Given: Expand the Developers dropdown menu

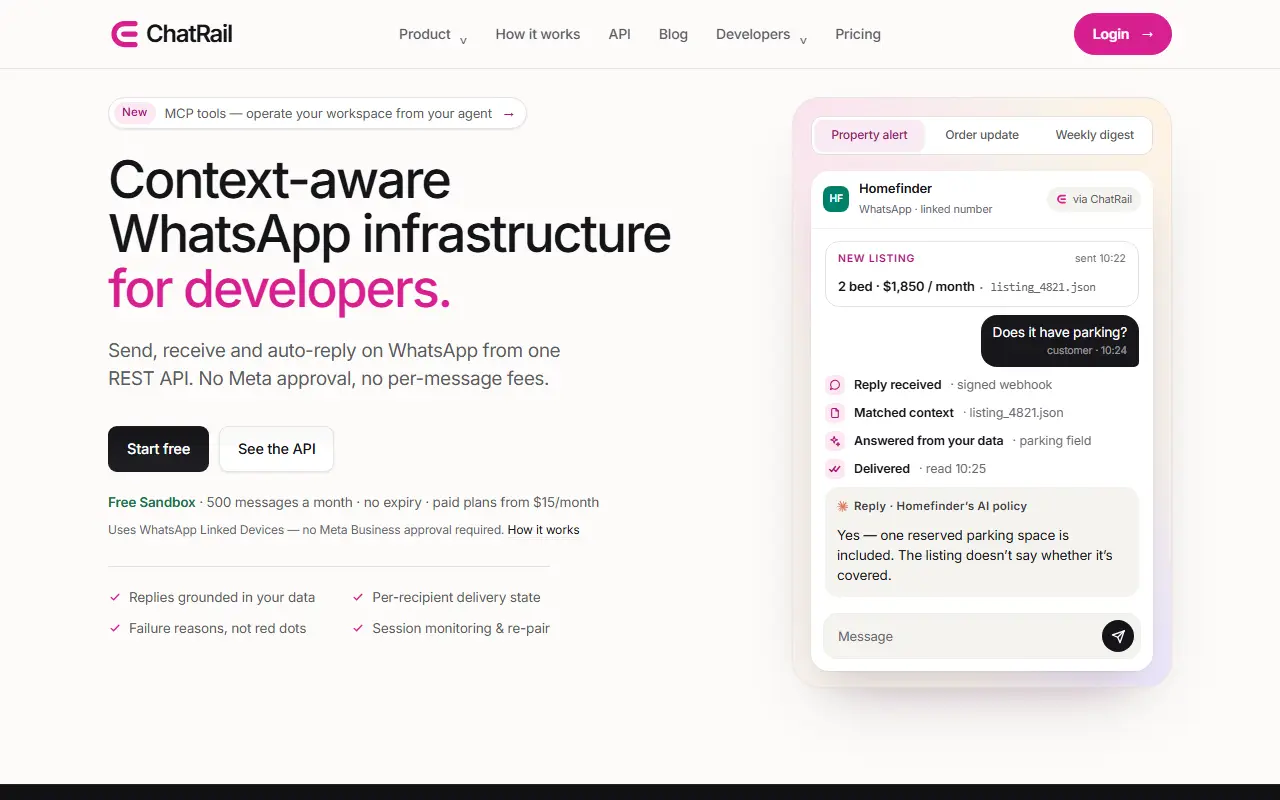Looking at the screenshot, I should coord(761,34).
